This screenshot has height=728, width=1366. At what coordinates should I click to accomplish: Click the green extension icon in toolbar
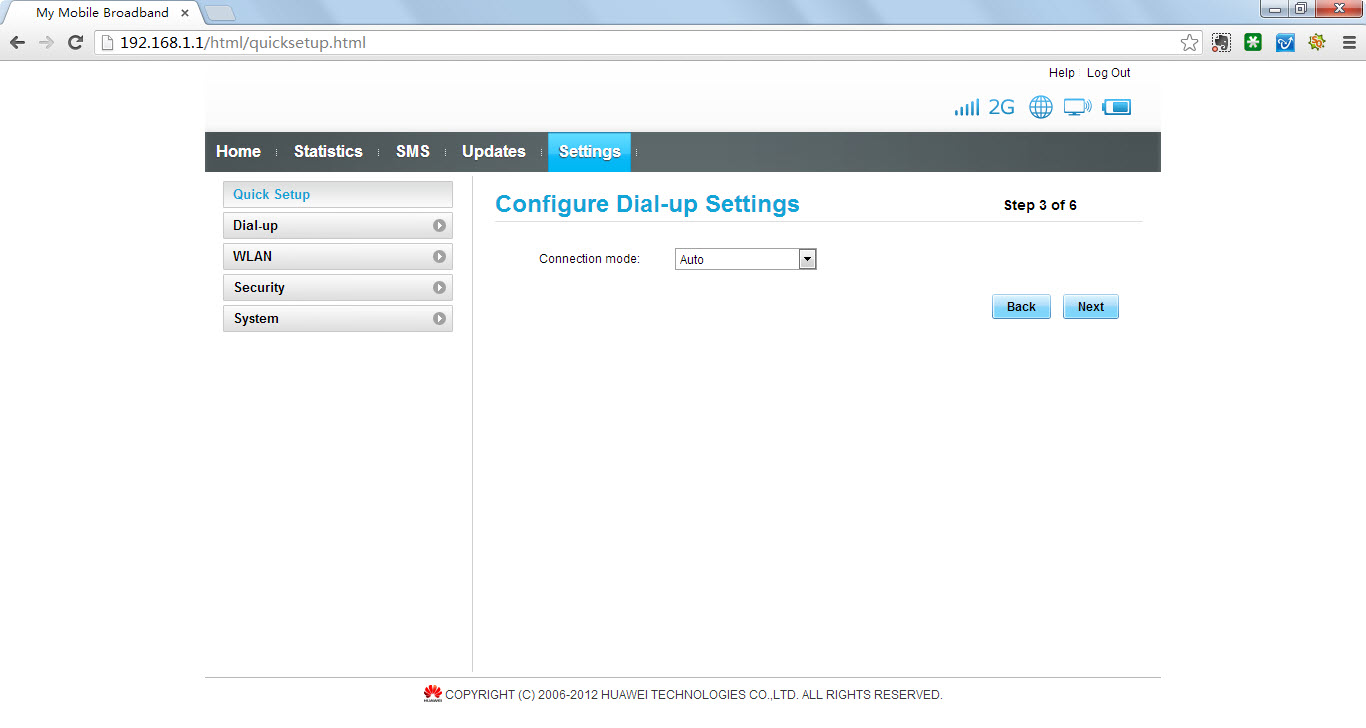[1253, 43]
